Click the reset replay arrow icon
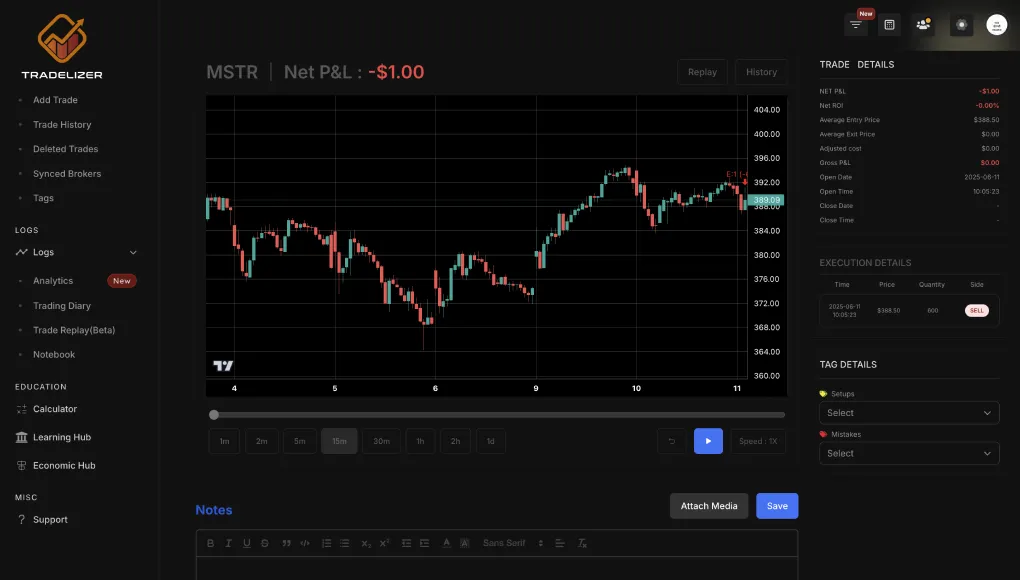Screen dimensions: 1020x580 tap(672, 441)
